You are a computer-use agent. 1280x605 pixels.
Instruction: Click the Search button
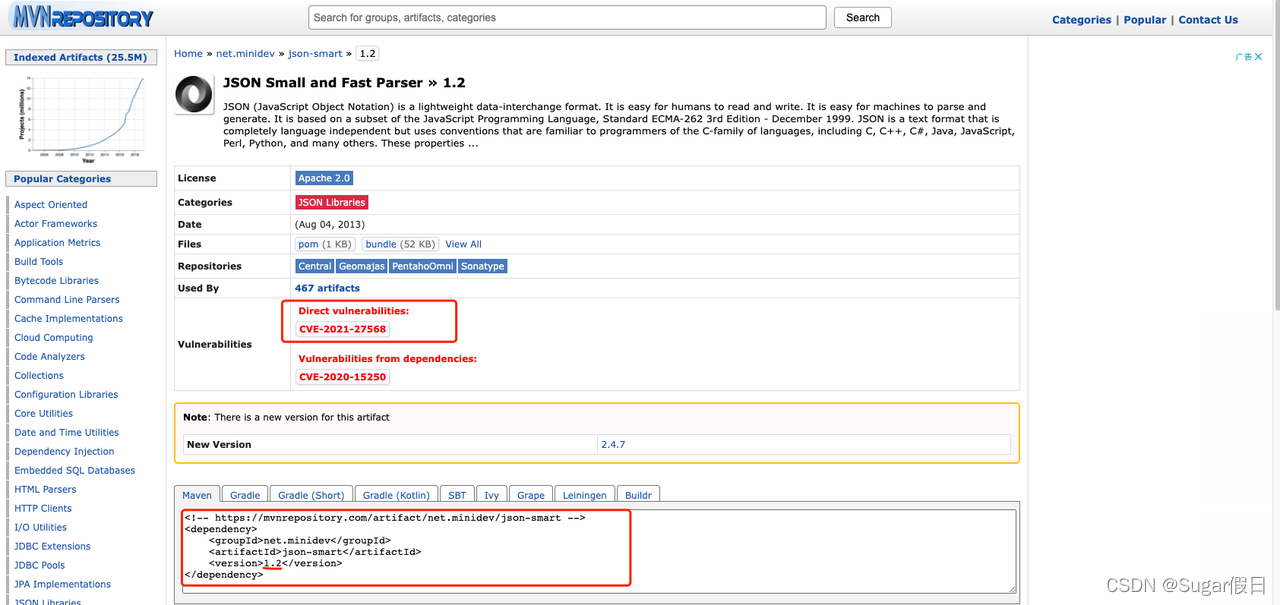[x=862, y=17]
